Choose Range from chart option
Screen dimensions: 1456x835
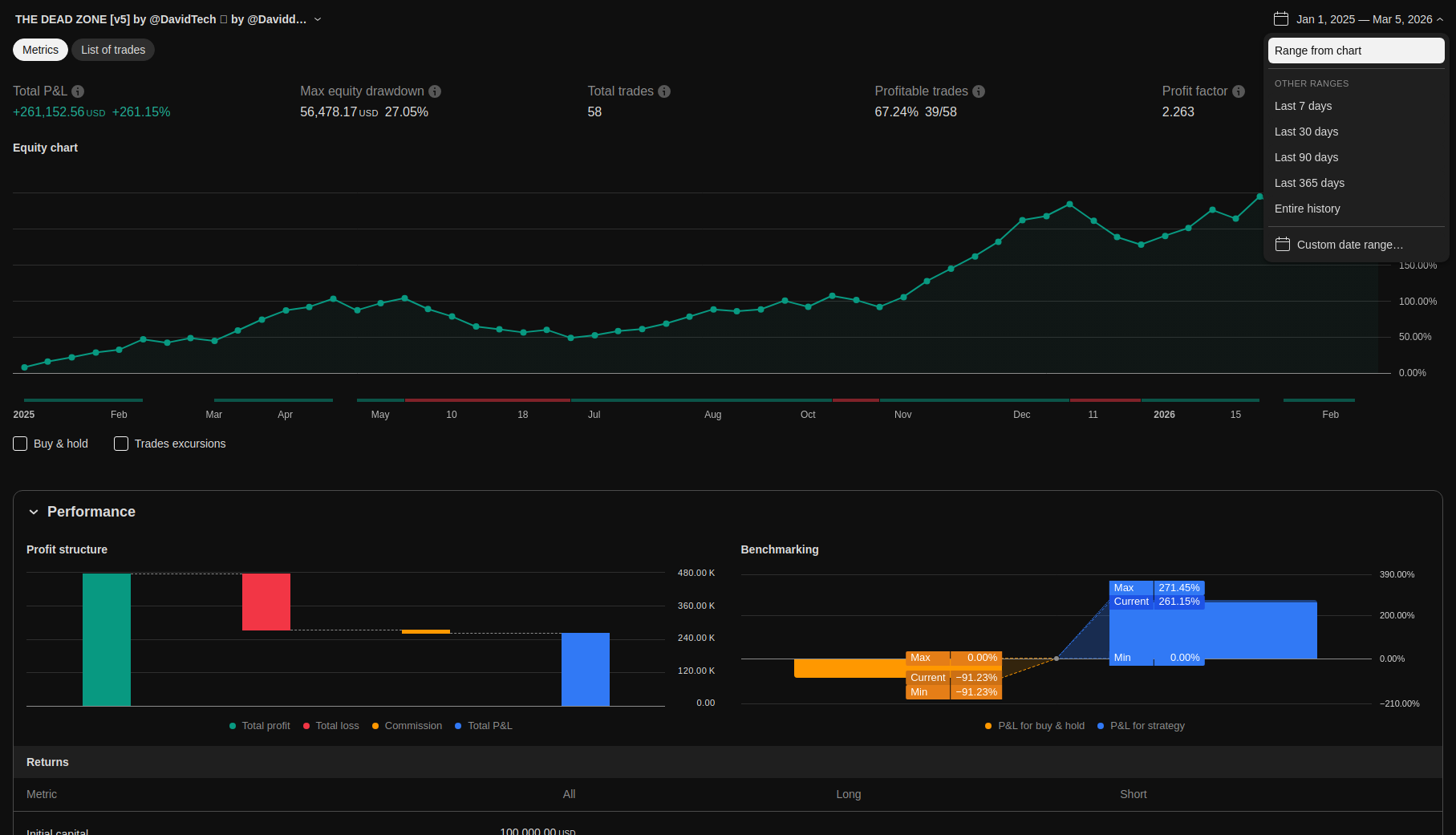[1355, 51]
